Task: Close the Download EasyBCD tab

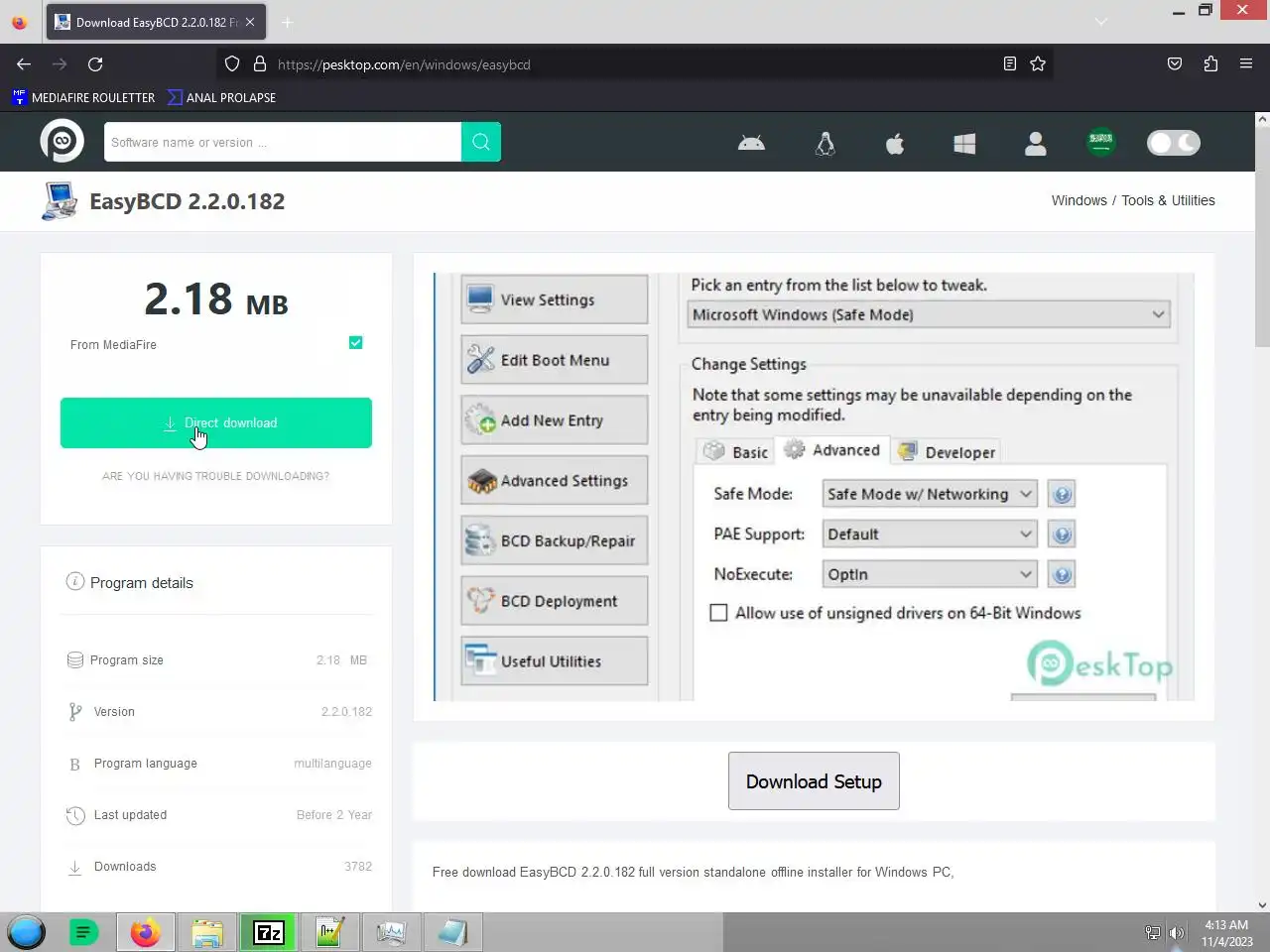Action: point(250,22)
